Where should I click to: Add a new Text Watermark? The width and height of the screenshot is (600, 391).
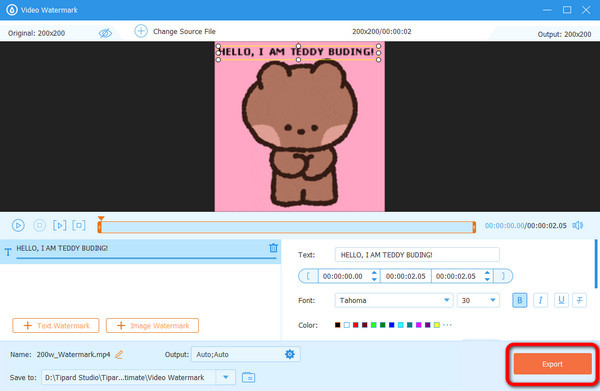56,326
